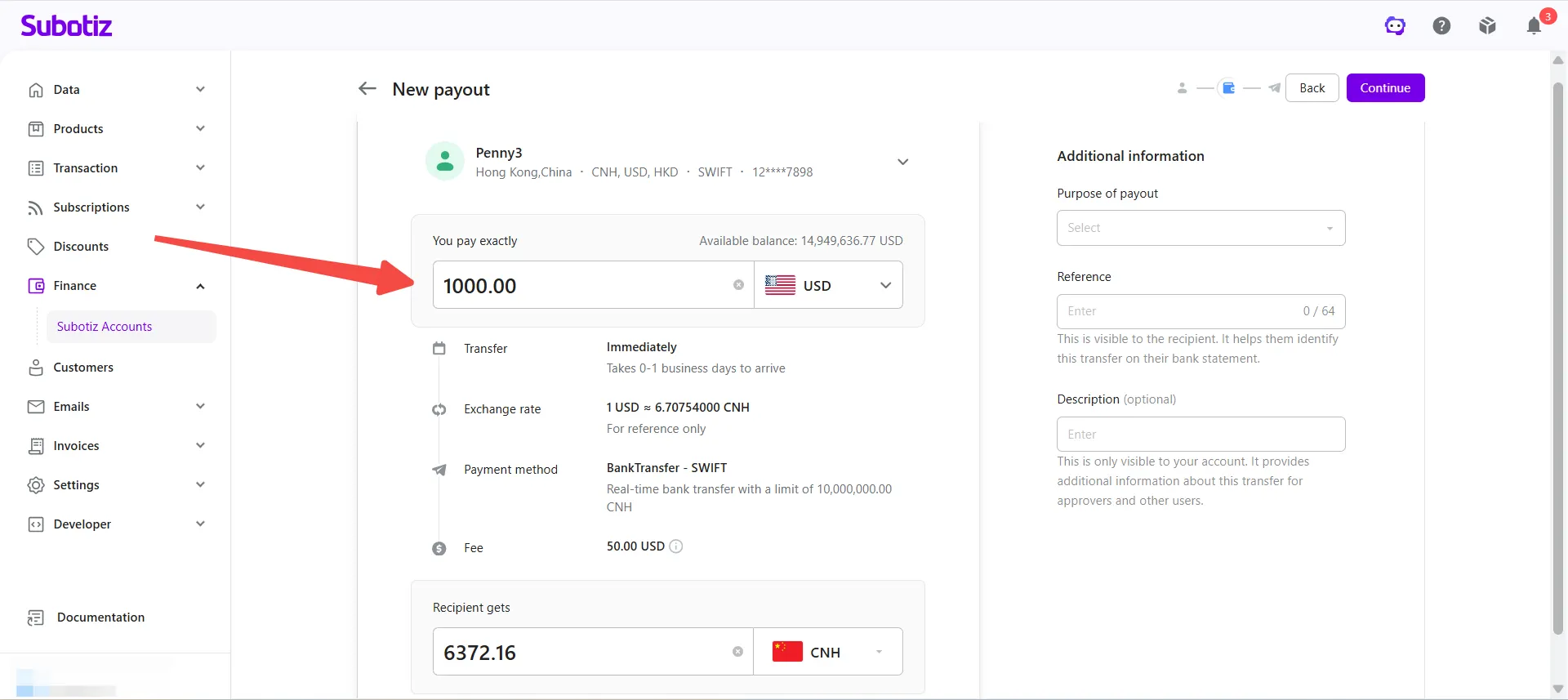
Task: Click the Subotiz logo
Action: coord(66,25)
